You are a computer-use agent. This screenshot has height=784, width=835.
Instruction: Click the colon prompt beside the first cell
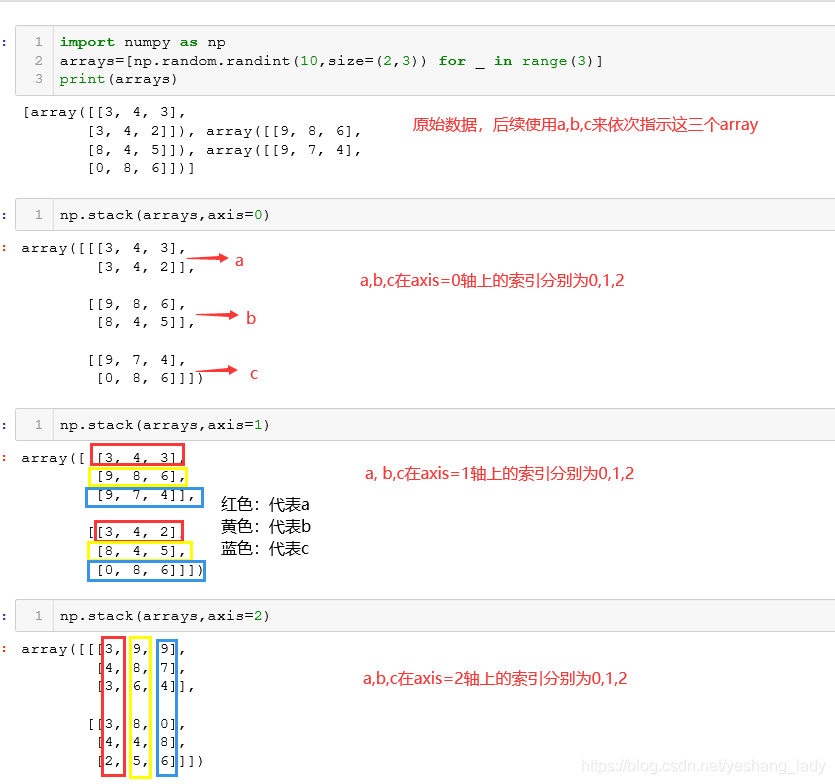tap(5, 42)
